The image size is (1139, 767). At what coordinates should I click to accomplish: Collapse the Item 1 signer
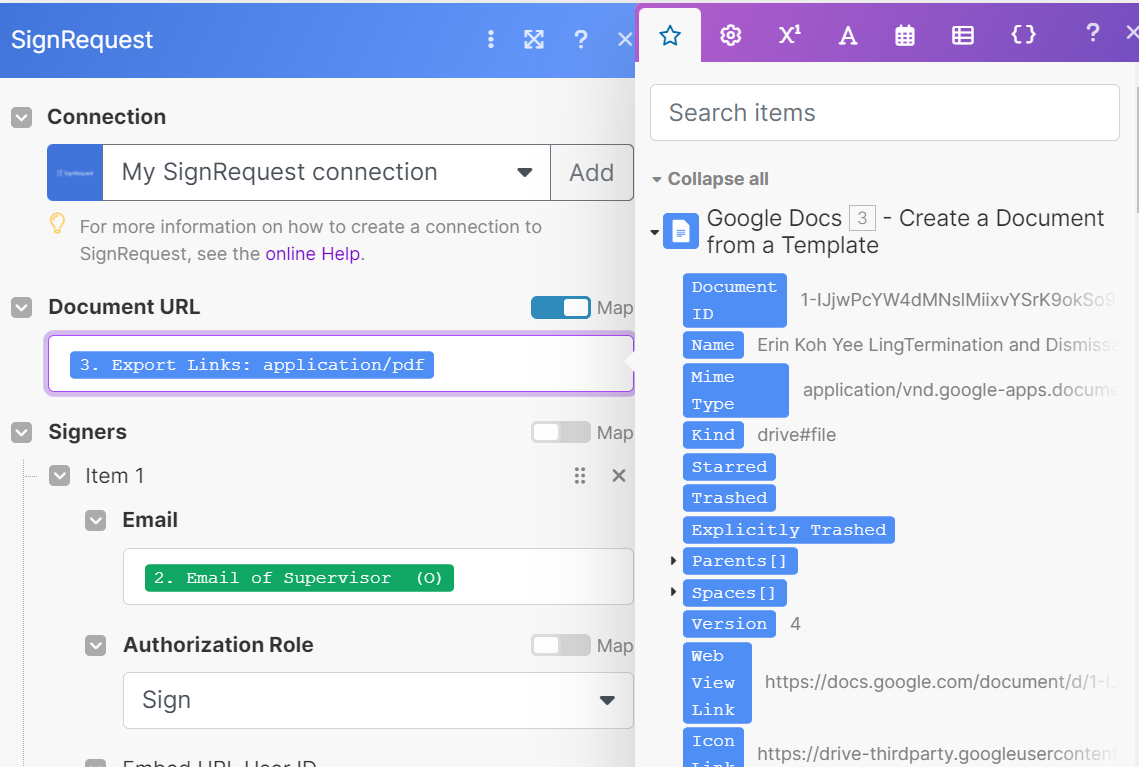[60, 476]
